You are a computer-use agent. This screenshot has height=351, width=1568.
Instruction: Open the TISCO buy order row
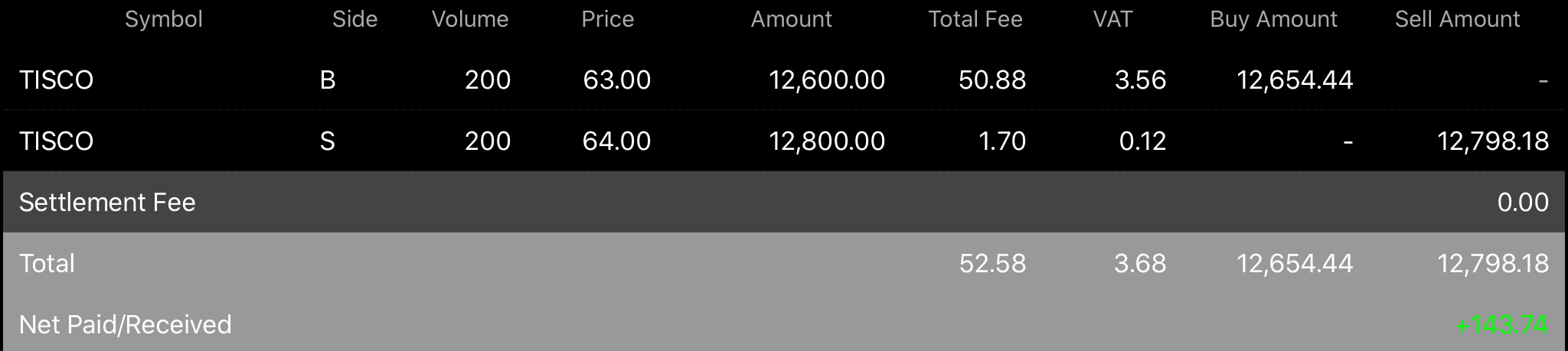(x=784, y=80)
